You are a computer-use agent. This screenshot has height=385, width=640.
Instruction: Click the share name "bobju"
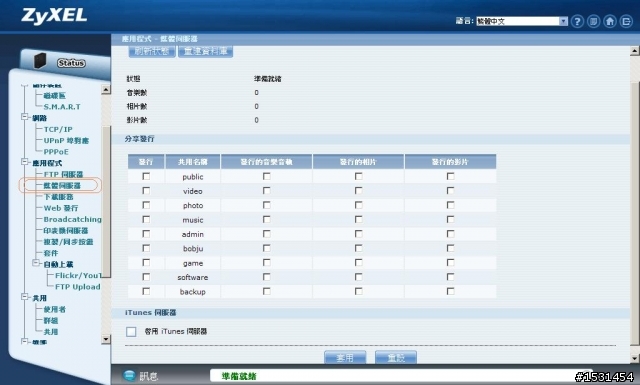[193, 249]
